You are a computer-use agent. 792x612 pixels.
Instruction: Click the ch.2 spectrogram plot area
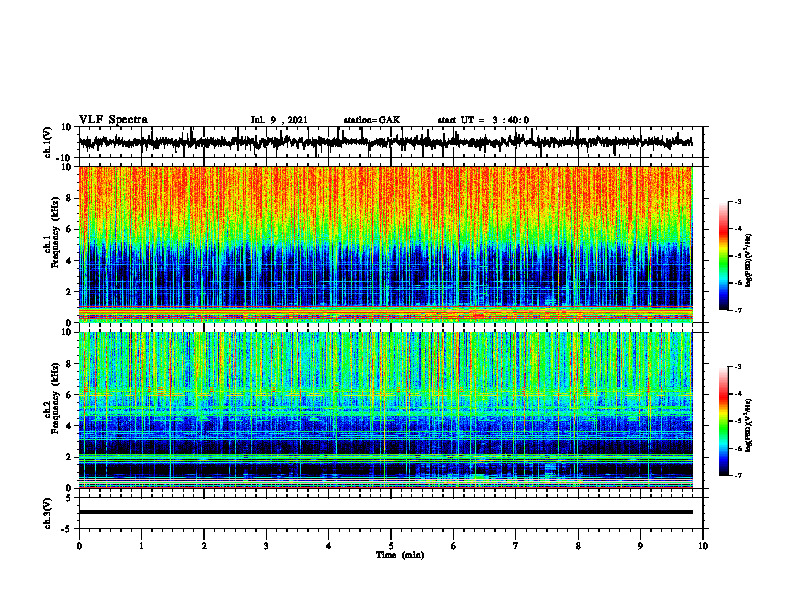pos(385,410)
